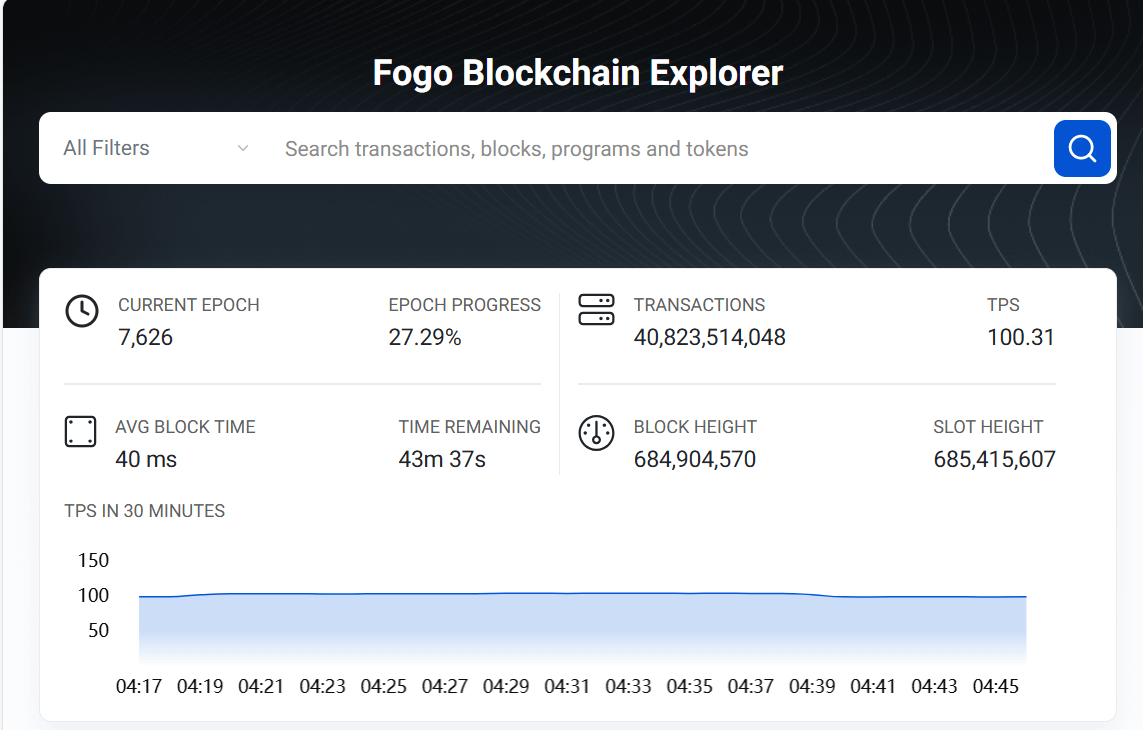Click the blue search magnifier button
The height and width of the screenshot is (730, 1143).
pyautogui.click(x=1082, y=148)
